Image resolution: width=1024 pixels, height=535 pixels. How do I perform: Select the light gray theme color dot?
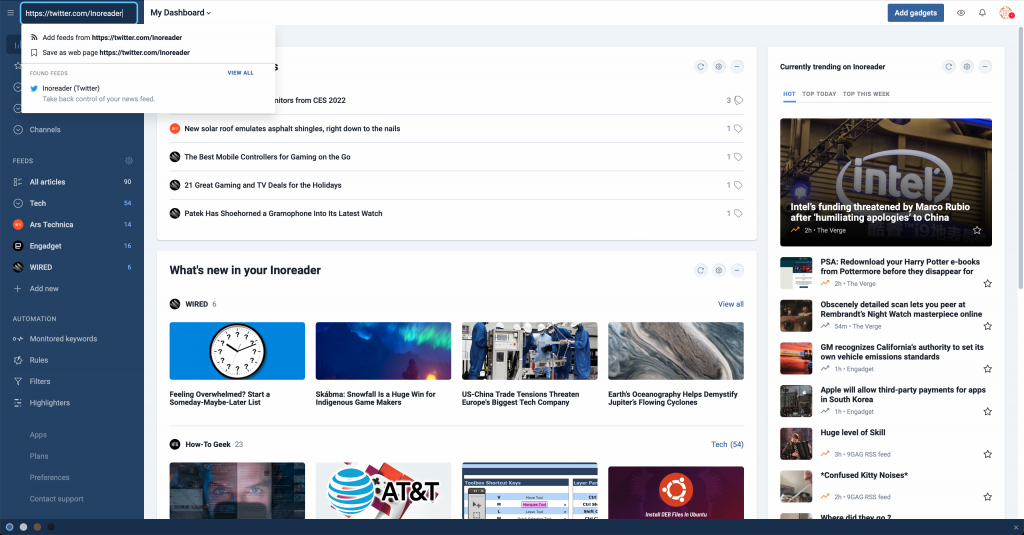click(x=24, y=527)
